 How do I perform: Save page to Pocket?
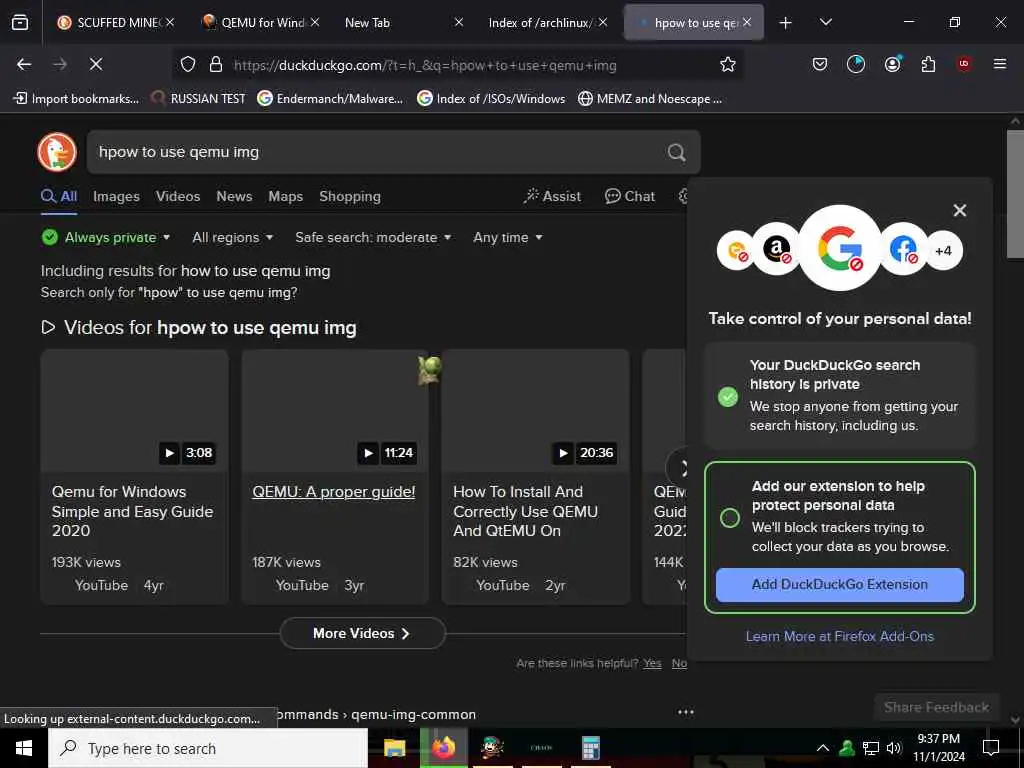coord(820,64)
